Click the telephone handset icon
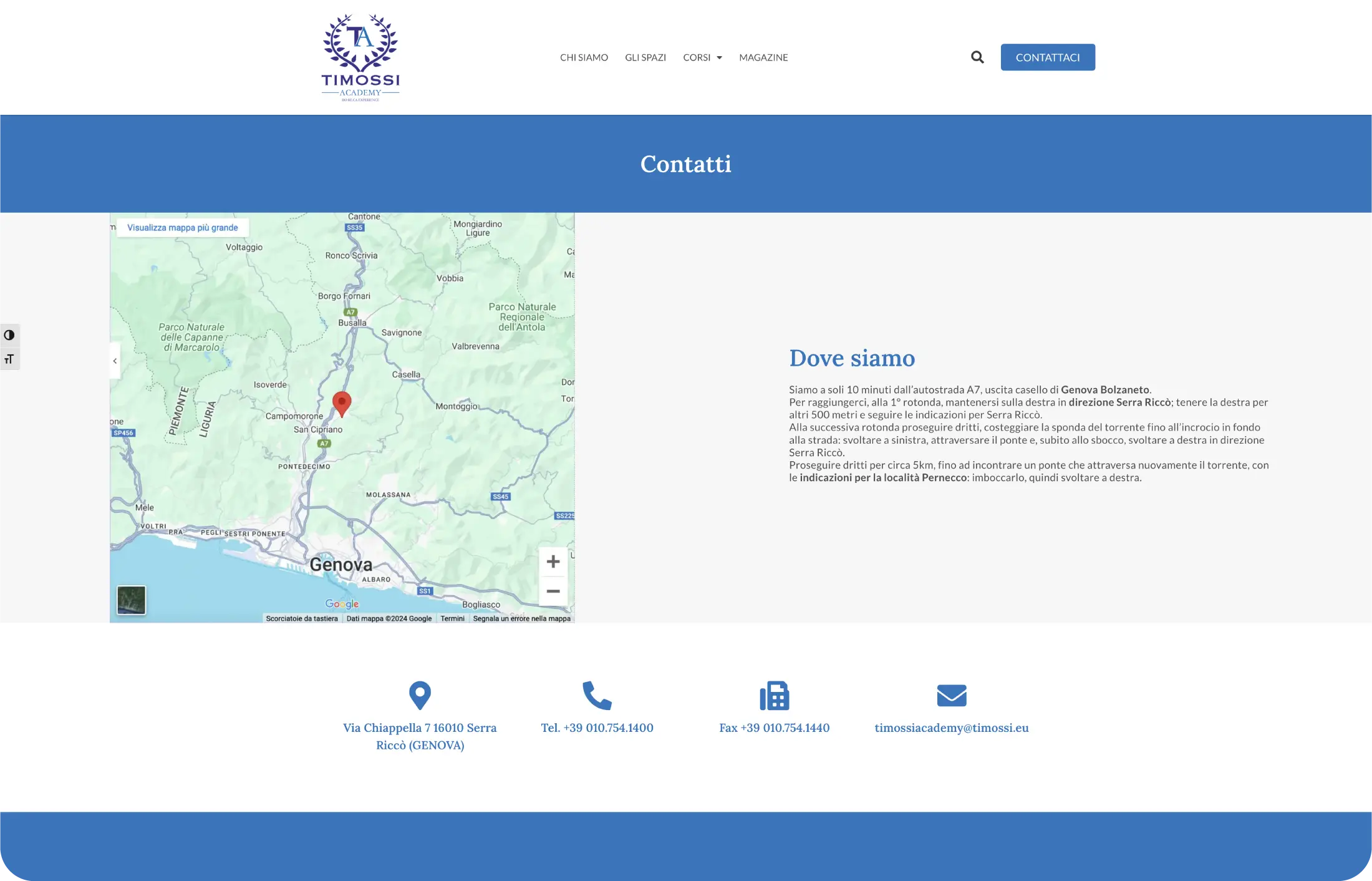This screenshot has width=1372, height=881. 597,695
